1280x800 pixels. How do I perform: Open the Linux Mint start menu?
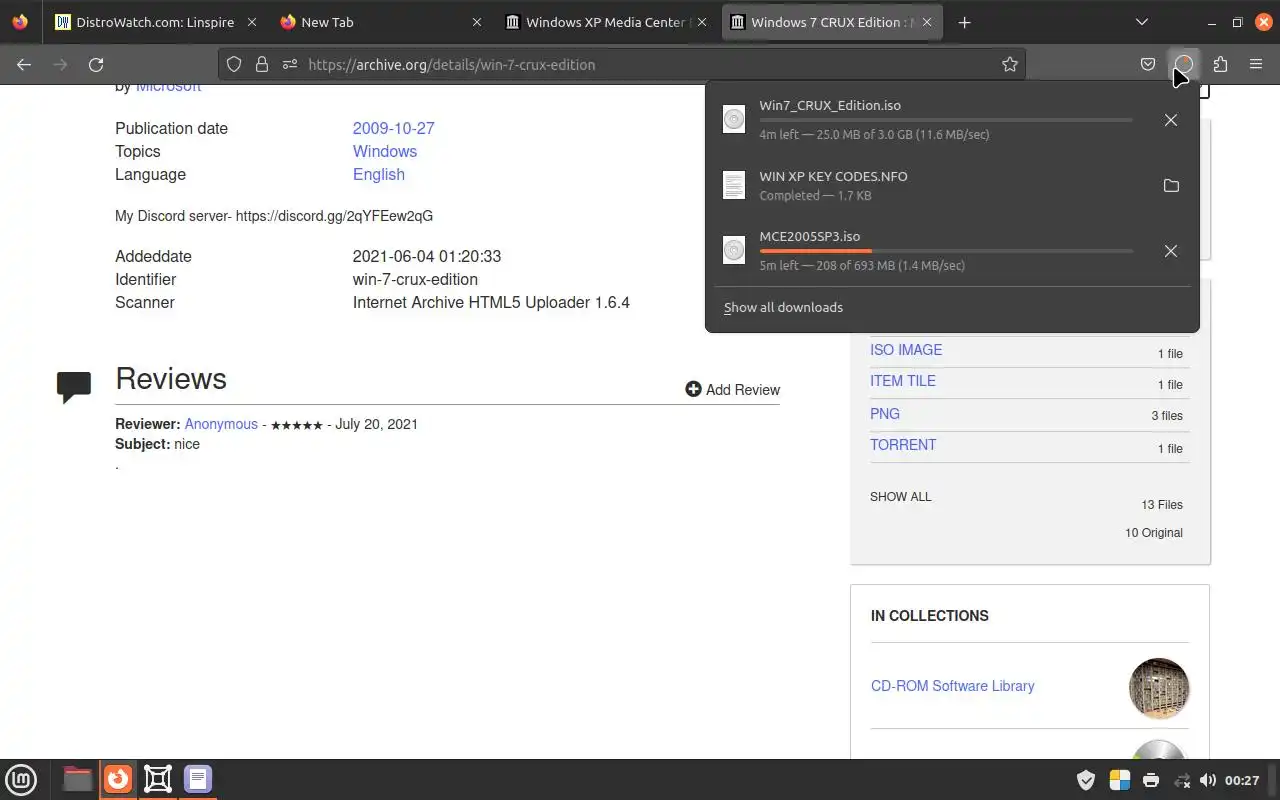click(x=21, y=779)
